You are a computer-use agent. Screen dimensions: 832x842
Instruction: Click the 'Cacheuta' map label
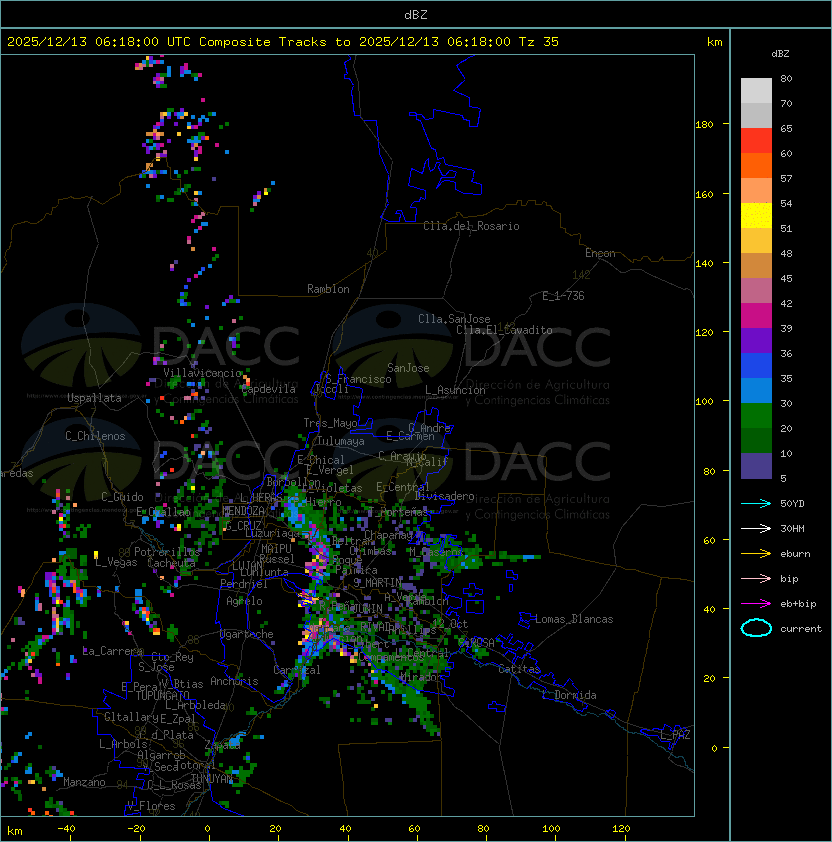pyautogui.click(x=171, y=563)
